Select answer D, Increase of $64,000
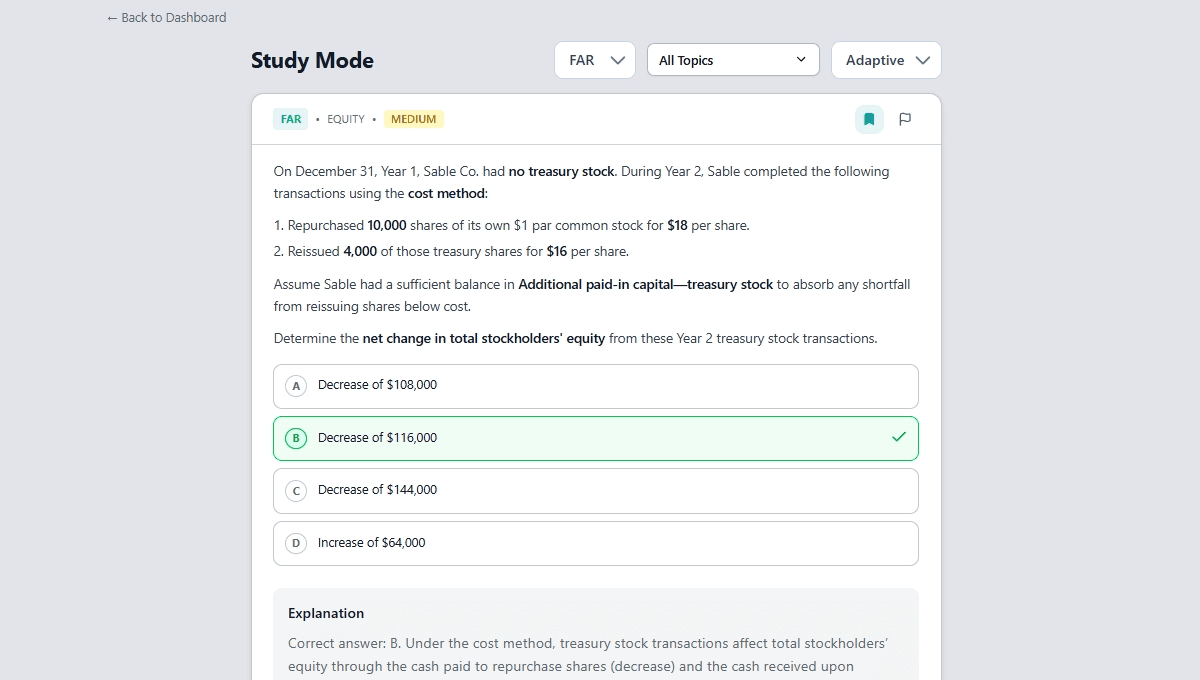This screenshot has width=1200, height=680. coord(595,543)
